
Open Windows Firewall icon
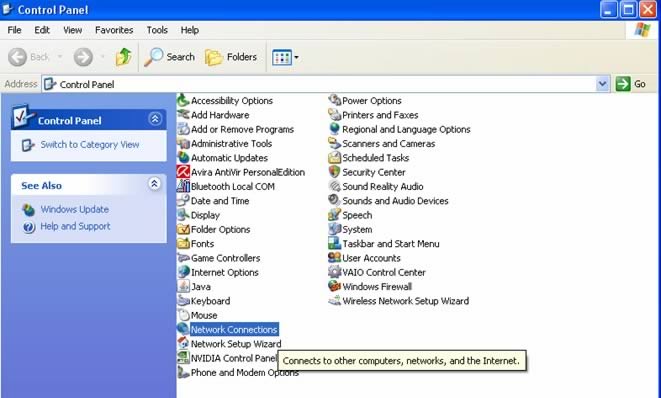click(334, 287)
